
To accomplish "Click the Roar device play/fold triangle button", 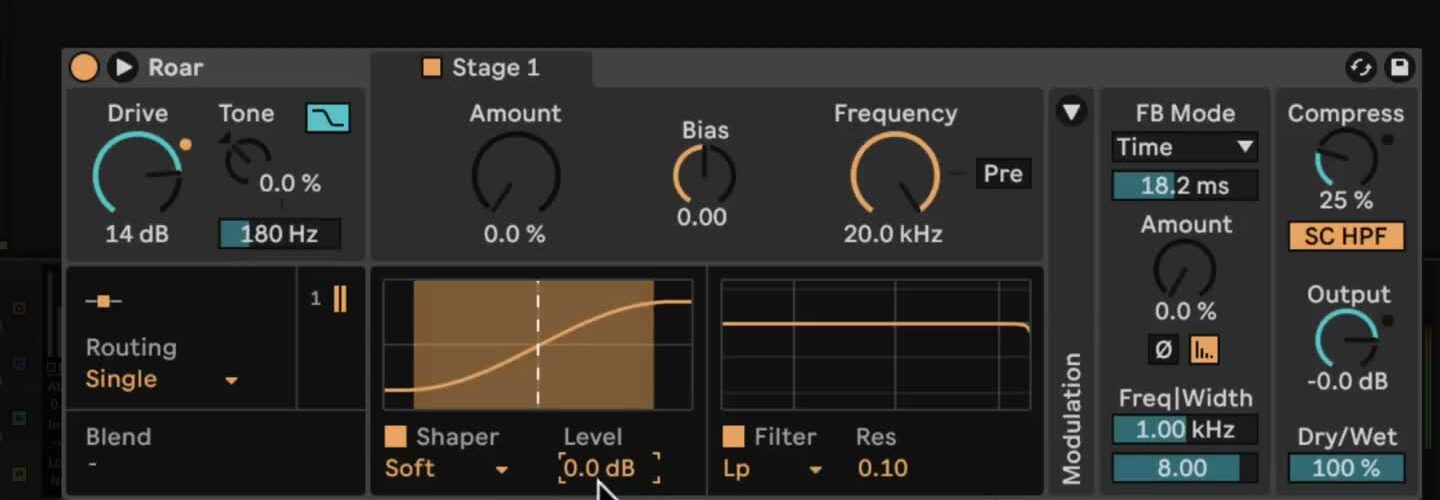I will pos(122,67).
